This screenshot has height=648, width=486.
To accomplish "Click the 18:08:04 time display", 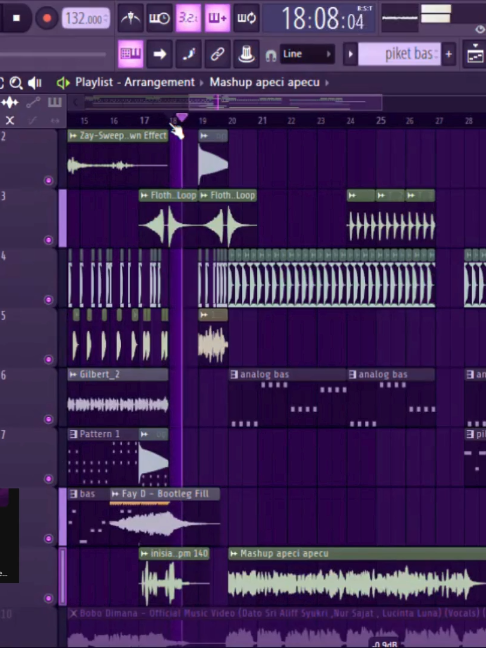I will point(319,19).
